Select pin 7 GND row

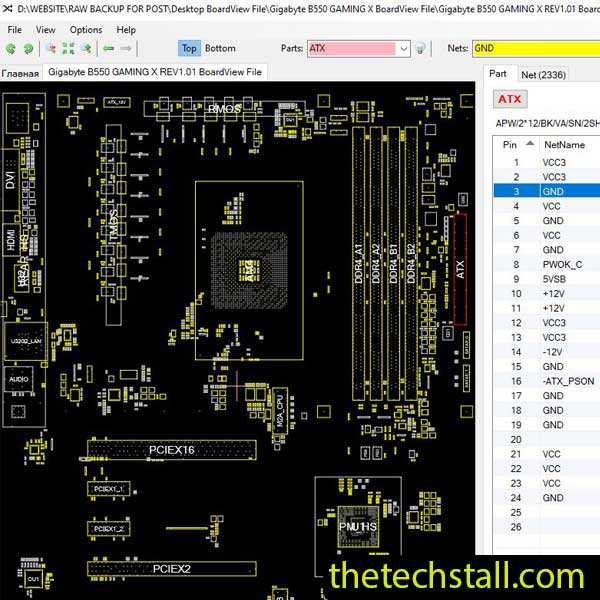tap(547, 250)
